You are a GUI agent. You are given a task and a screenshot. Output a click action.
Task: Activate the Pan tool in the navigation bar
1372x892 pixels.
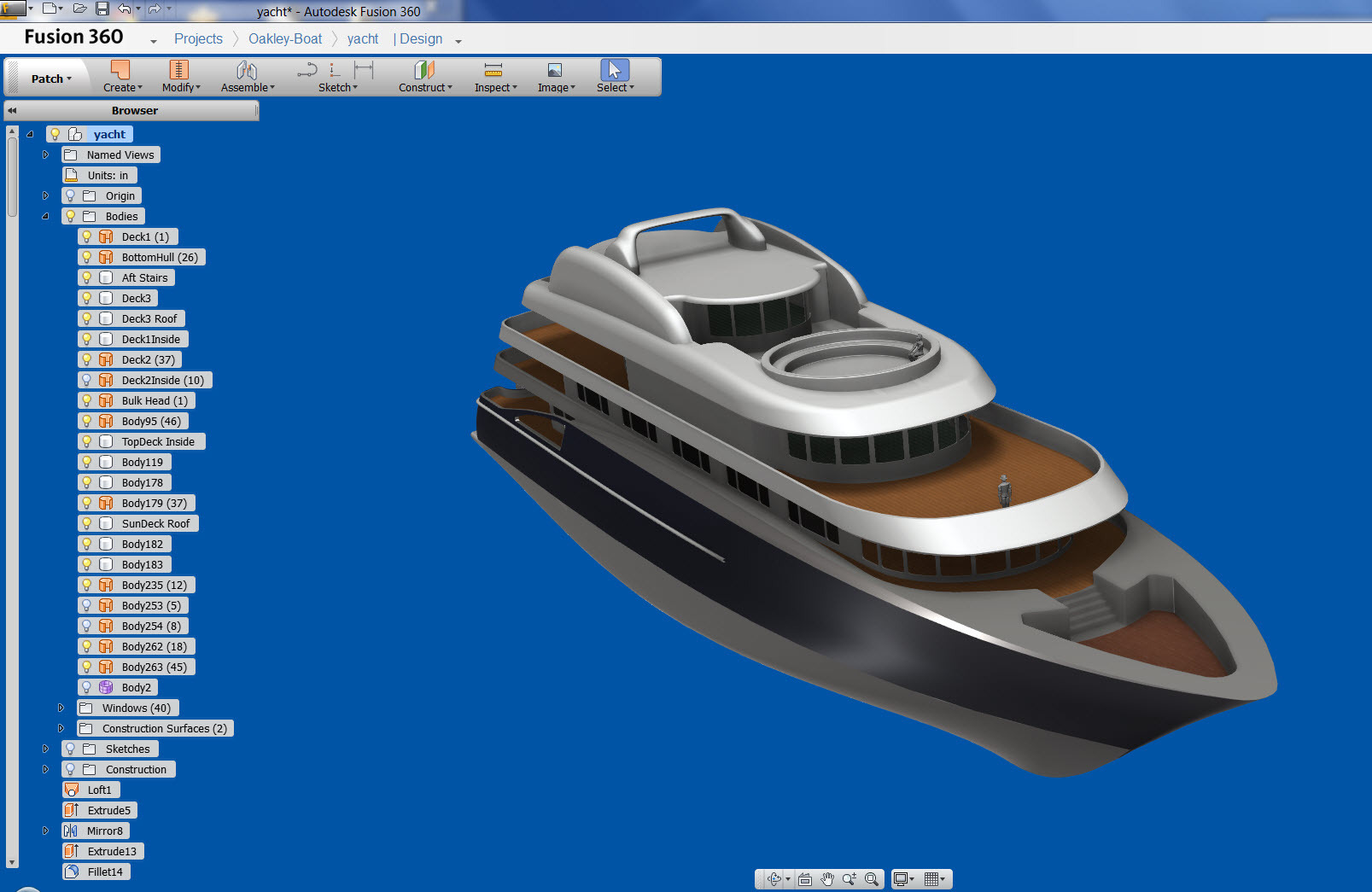coord(827,878)
